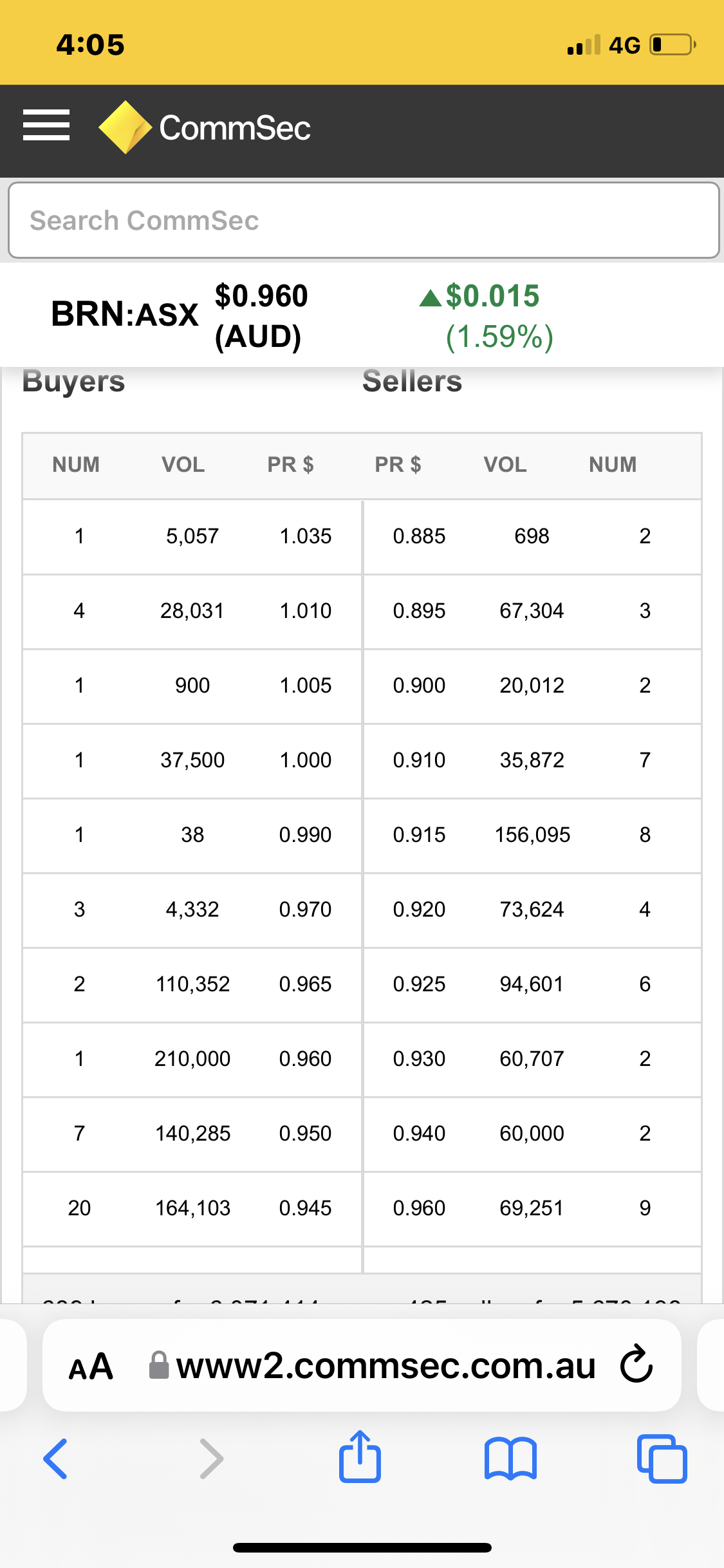Tap the CommSec diamond logo
724x1568 pixels.
point(125,127)
